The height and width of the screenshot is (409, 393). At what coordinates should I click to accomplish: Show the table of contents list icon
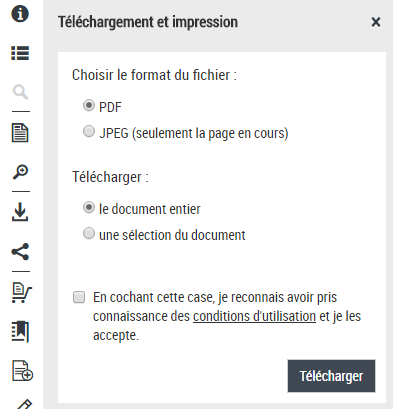click(20, 53)
